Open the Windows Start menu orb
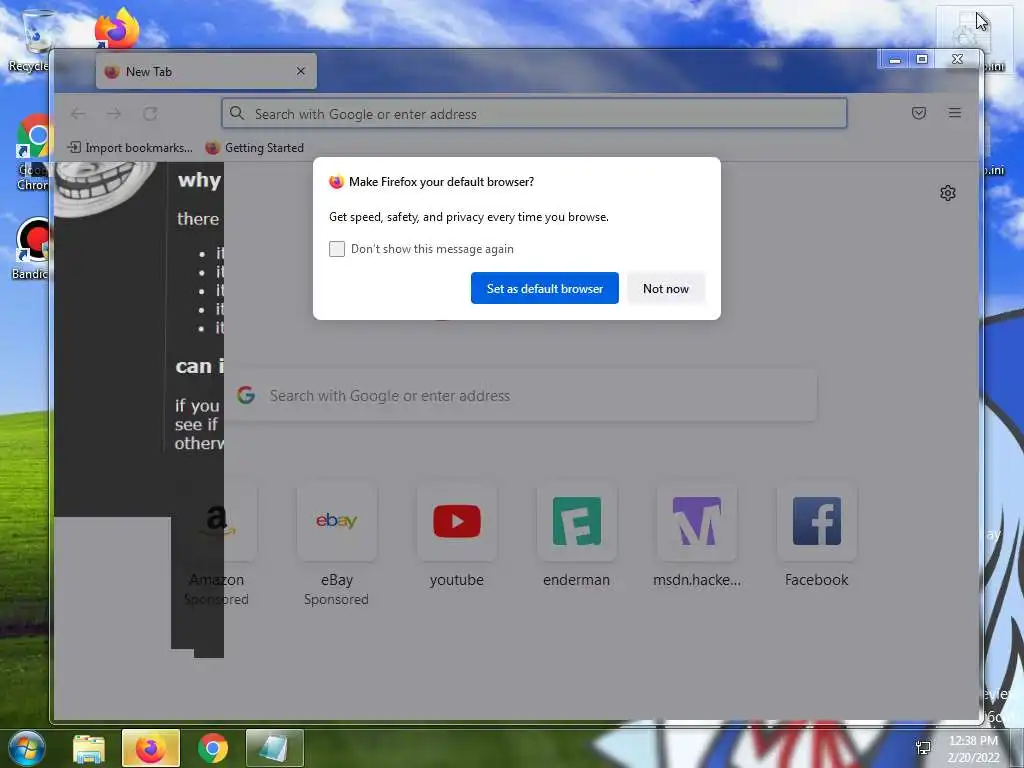The image size is (1024, 768). click(25, 748)
